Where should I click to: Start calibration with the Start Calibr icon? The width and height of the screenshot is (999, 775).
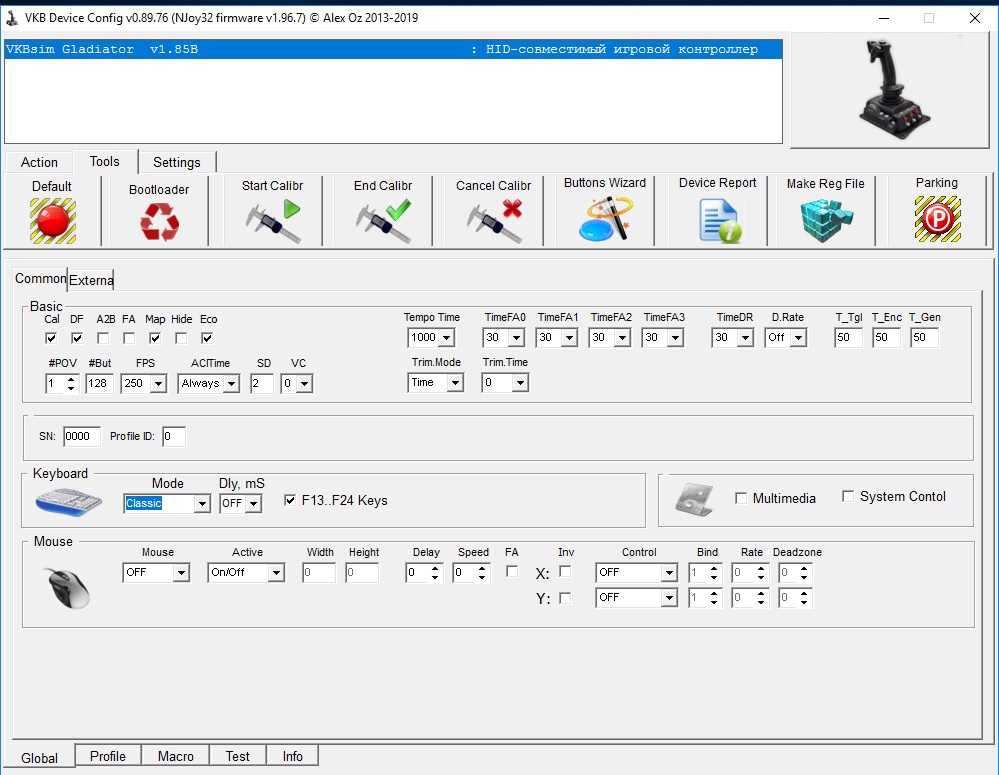tap(273, 221)
